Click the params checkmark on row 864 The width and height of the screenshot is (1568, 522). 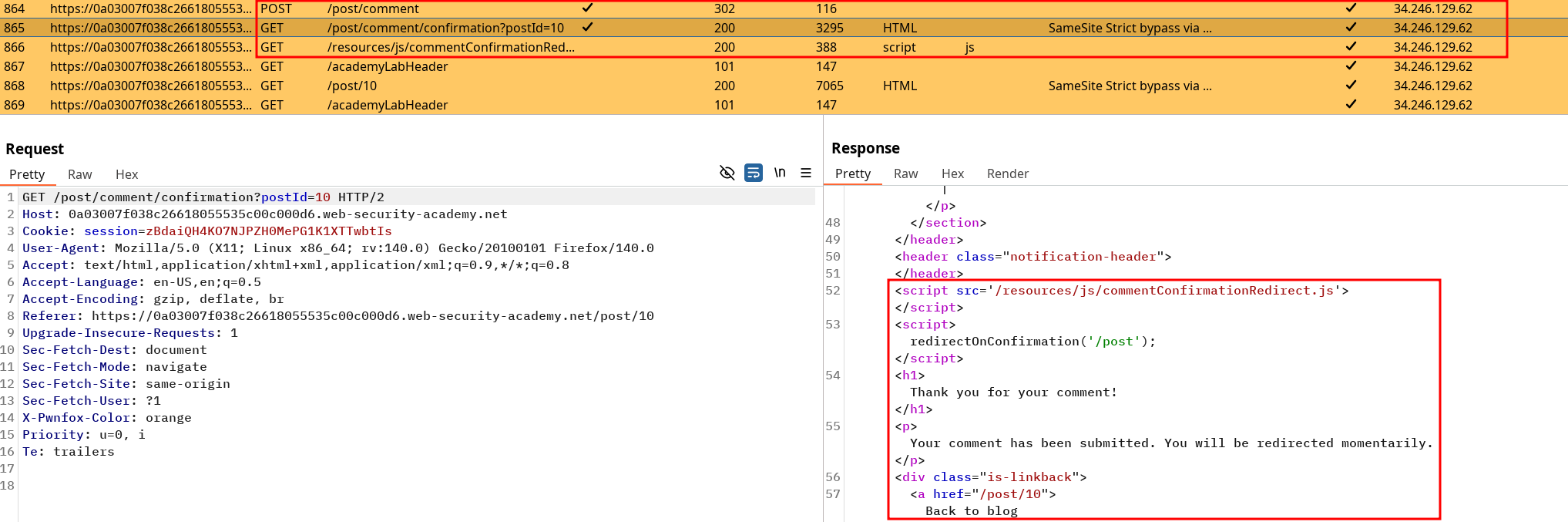pyautogui.click(x=587, y=8)
